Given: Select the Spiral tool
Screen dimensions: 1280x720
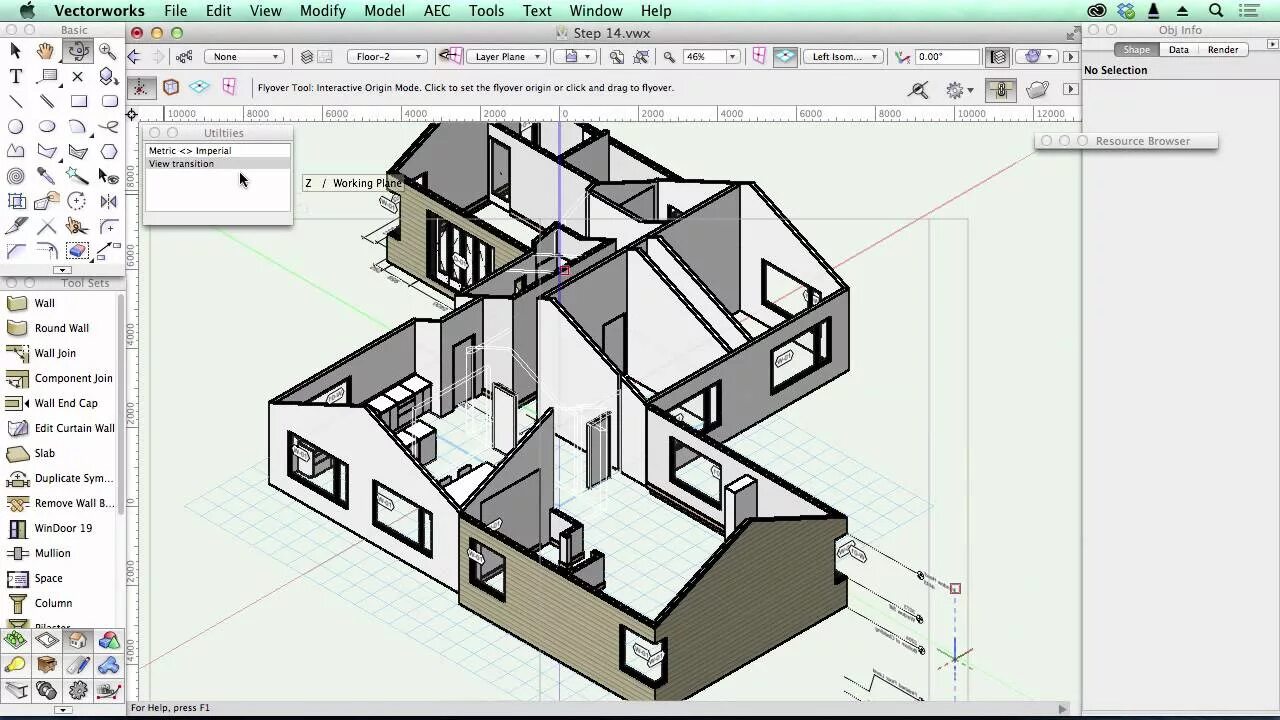Looking at the screenshot, I should 15,176.
